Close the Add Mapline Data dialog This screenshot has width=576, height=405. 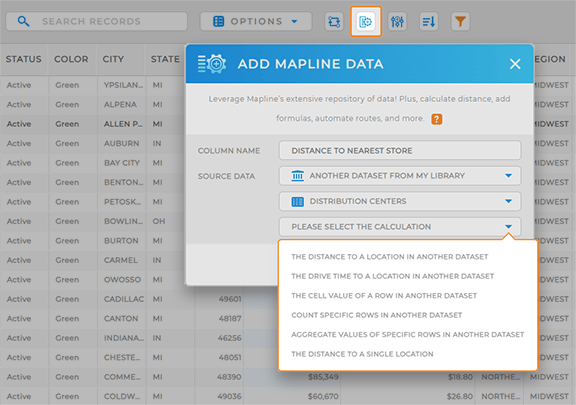point(515,64)
